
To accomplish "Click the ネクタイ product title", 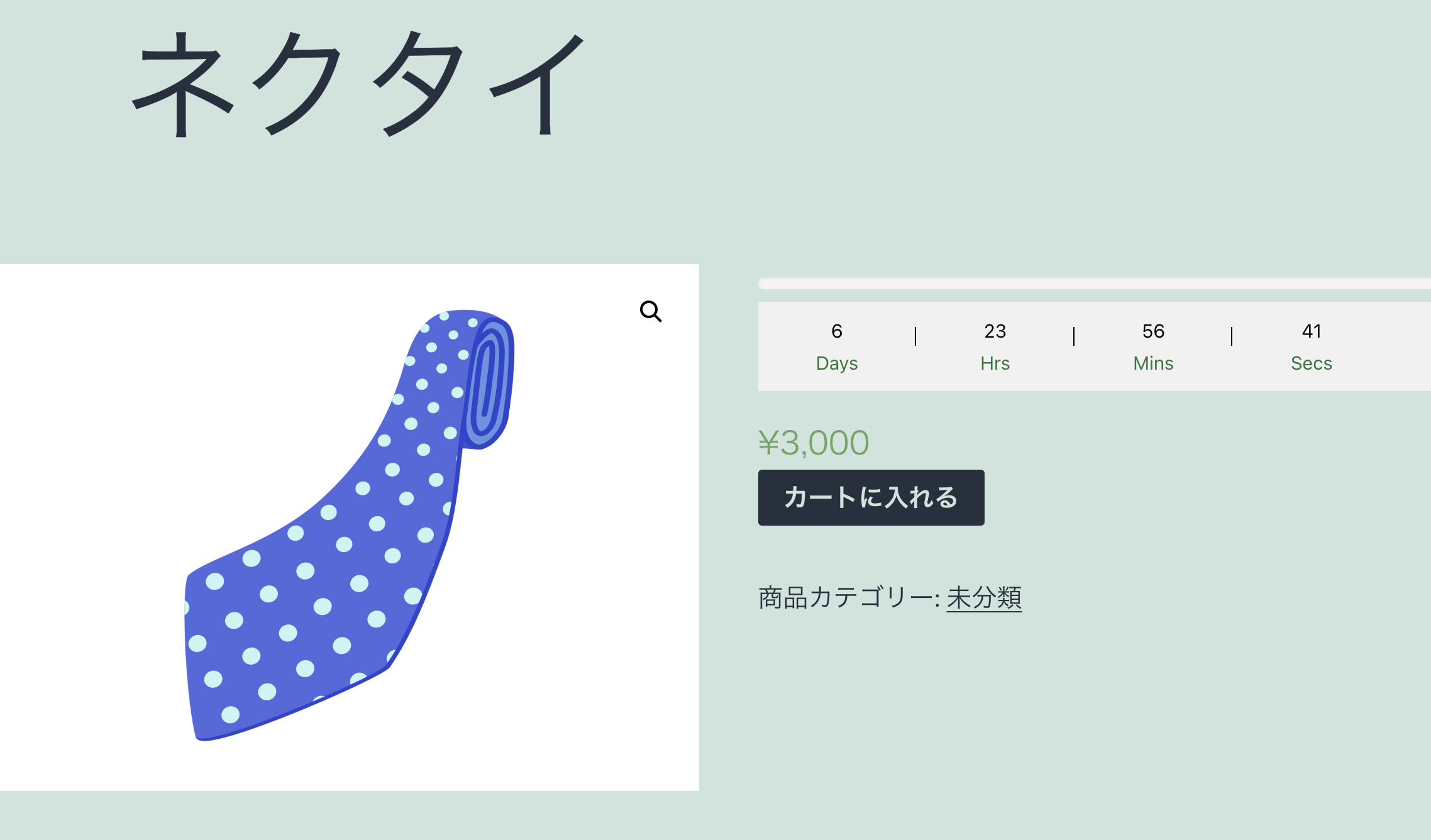I will pyautogui.click(x=358, y=84).
